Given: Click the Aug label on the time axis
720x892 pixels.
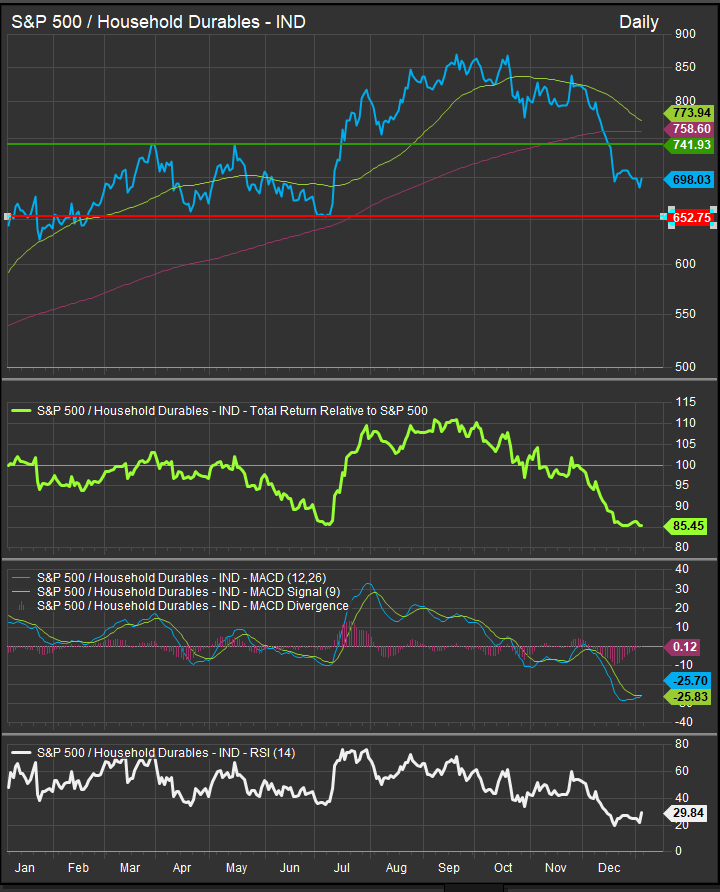Looking at the screenshot, I should [x=396, y=868].
